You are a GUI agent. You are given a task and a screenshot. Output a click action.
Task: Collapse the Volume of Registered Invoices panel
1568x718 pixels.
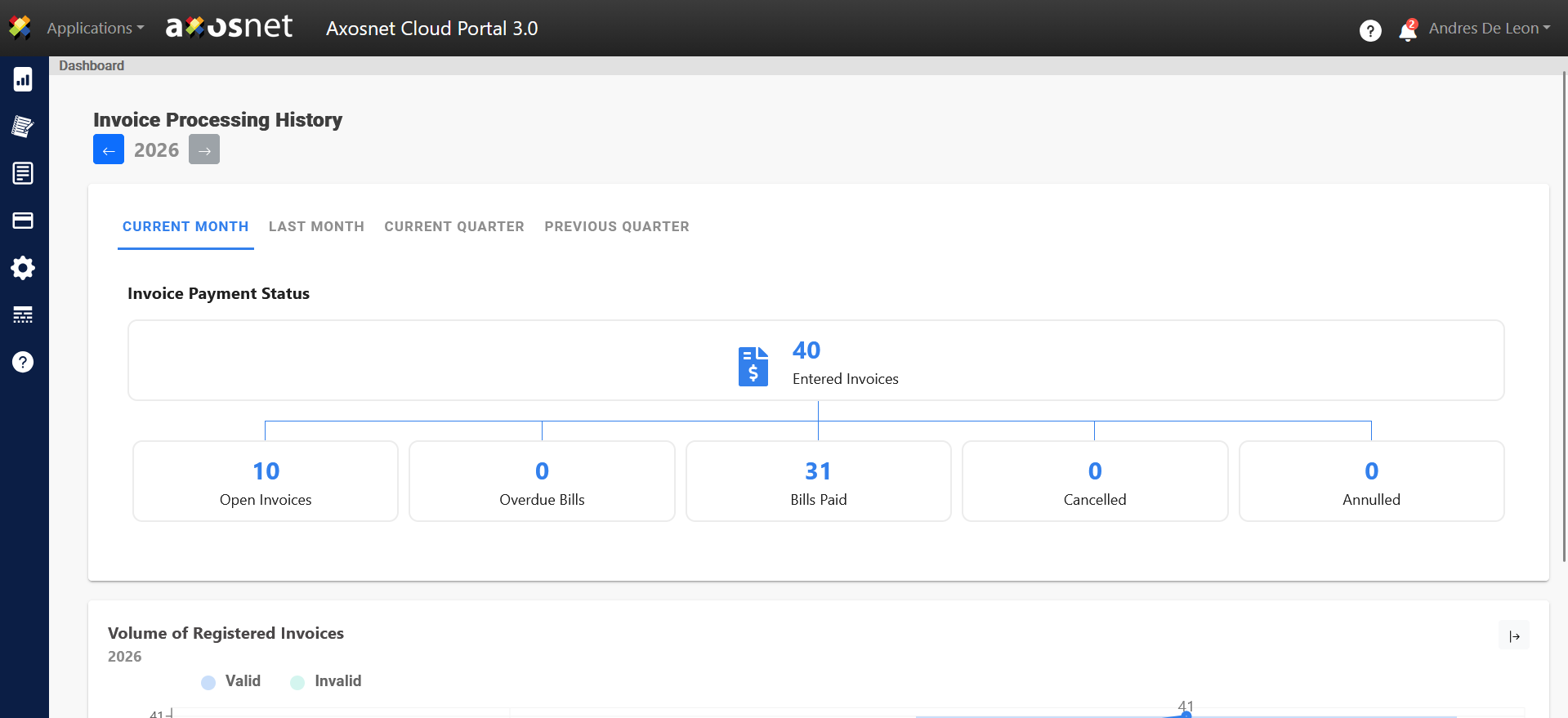pyautogui.click(x=1514, y=636)
